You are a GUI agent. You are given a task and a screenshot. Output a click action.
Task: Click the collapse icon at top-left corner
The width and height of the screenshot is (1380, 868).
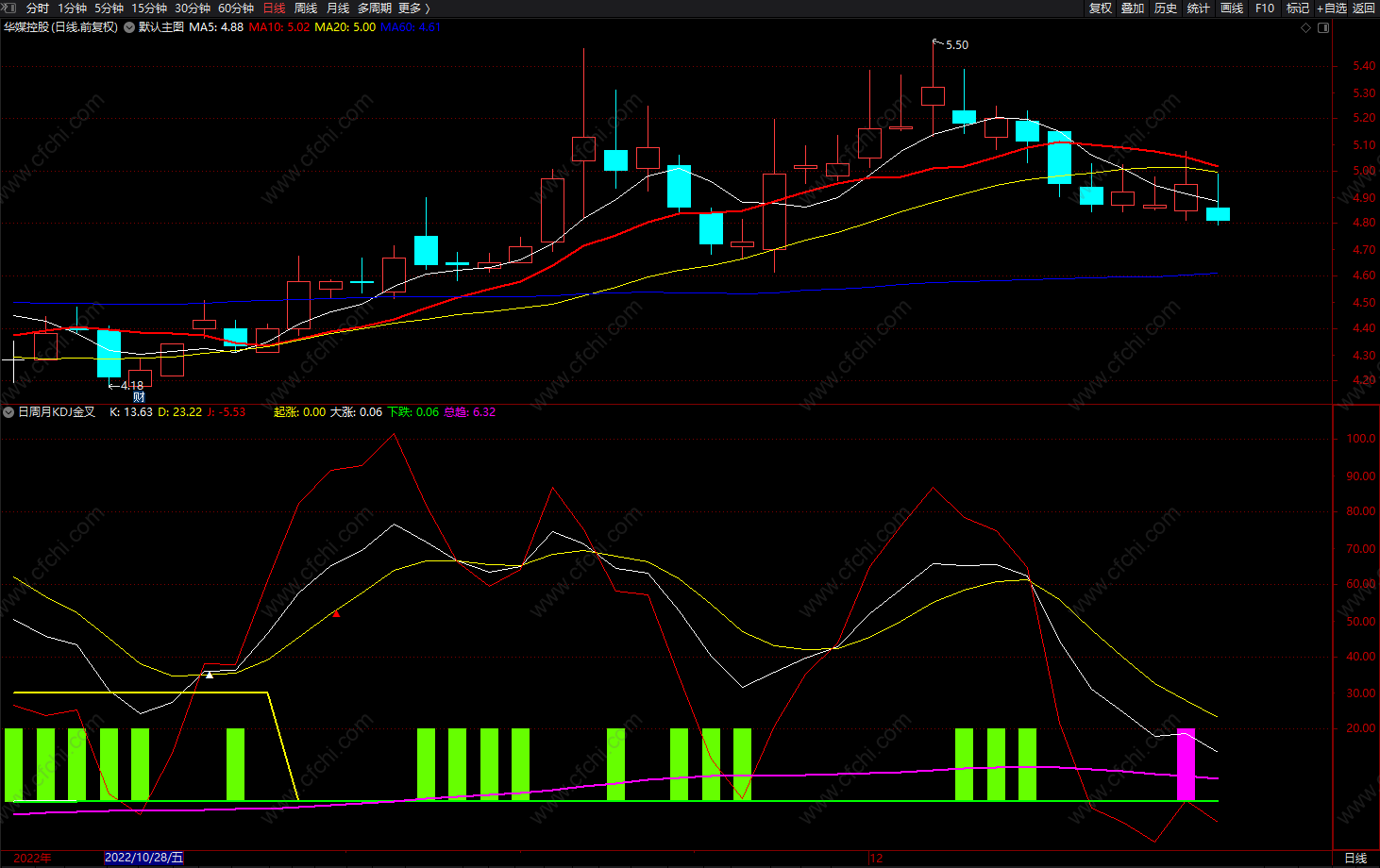point(8,8)
